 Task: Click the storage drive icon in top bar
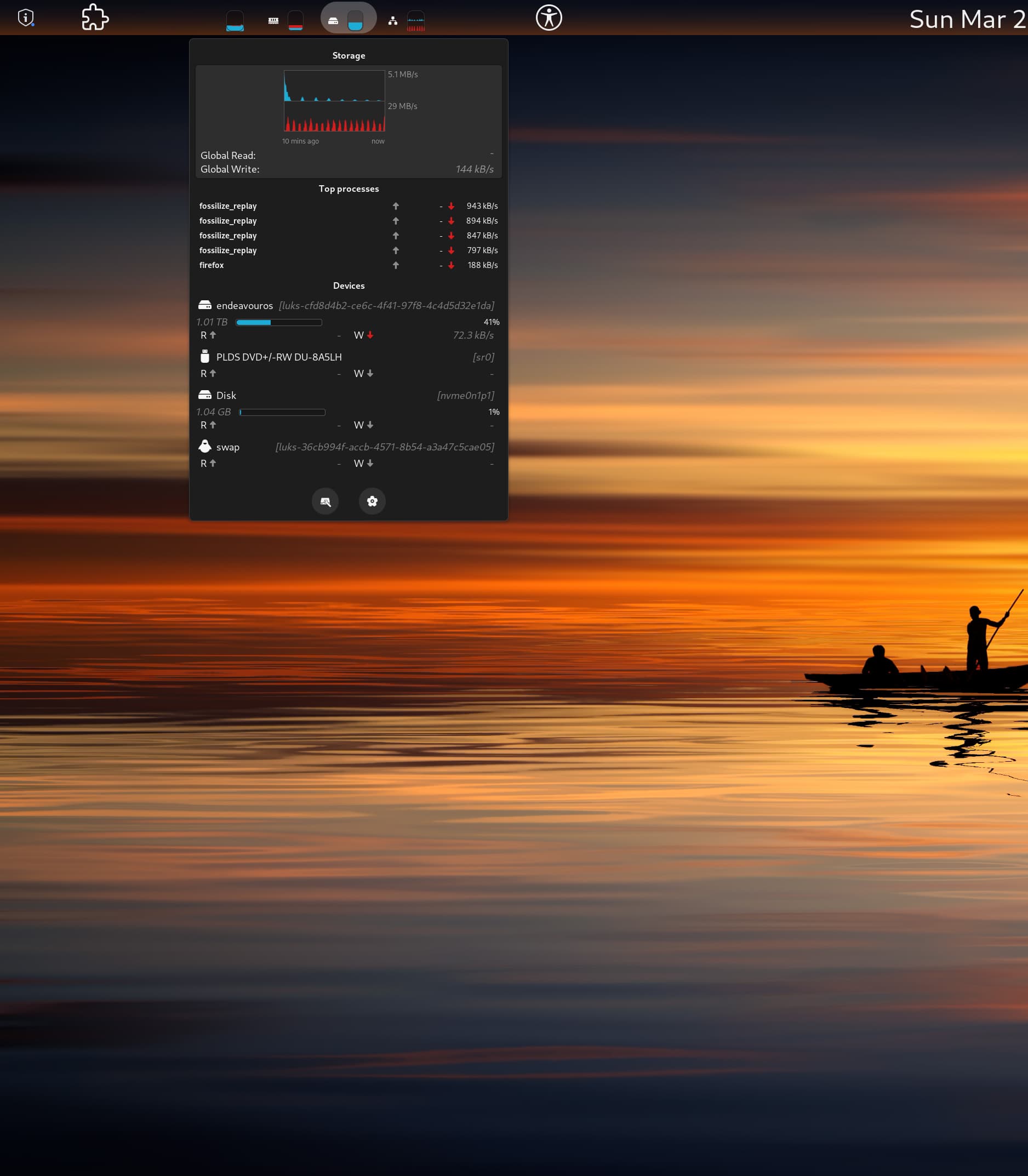click(x=333, y=21)
